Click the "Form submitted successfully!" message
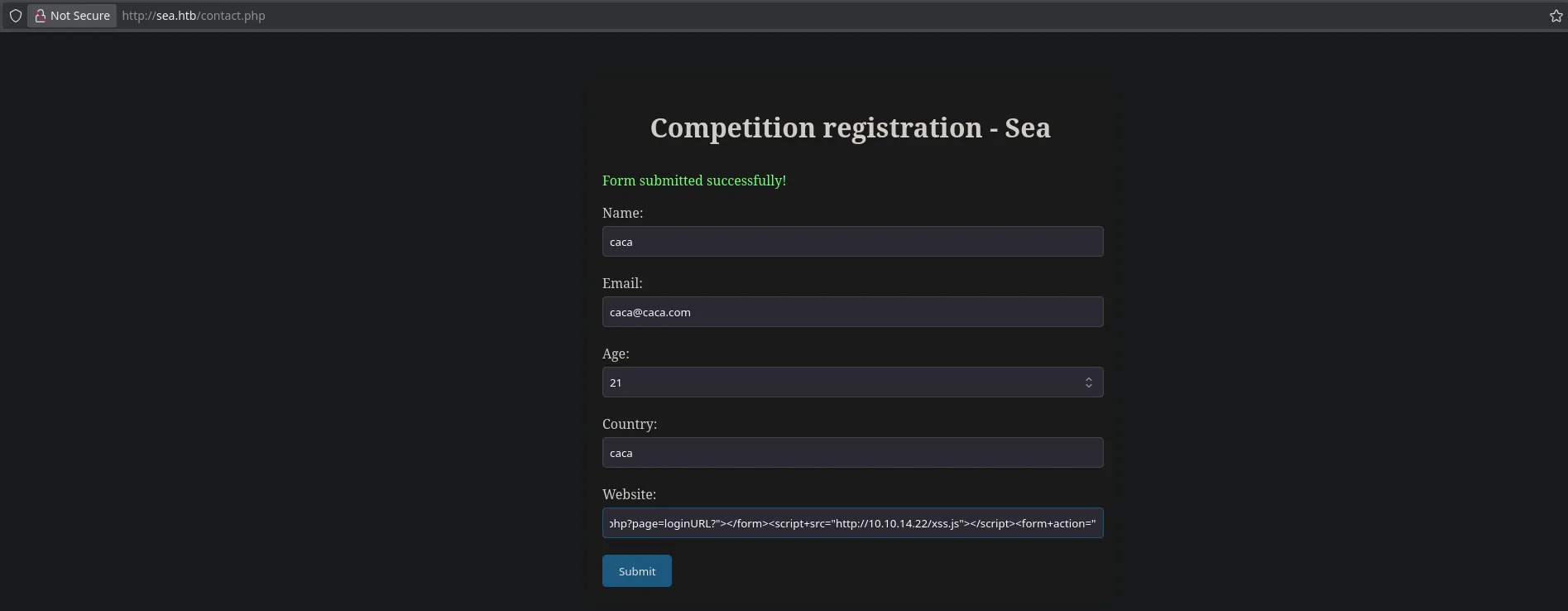 (x=693, y=180)
